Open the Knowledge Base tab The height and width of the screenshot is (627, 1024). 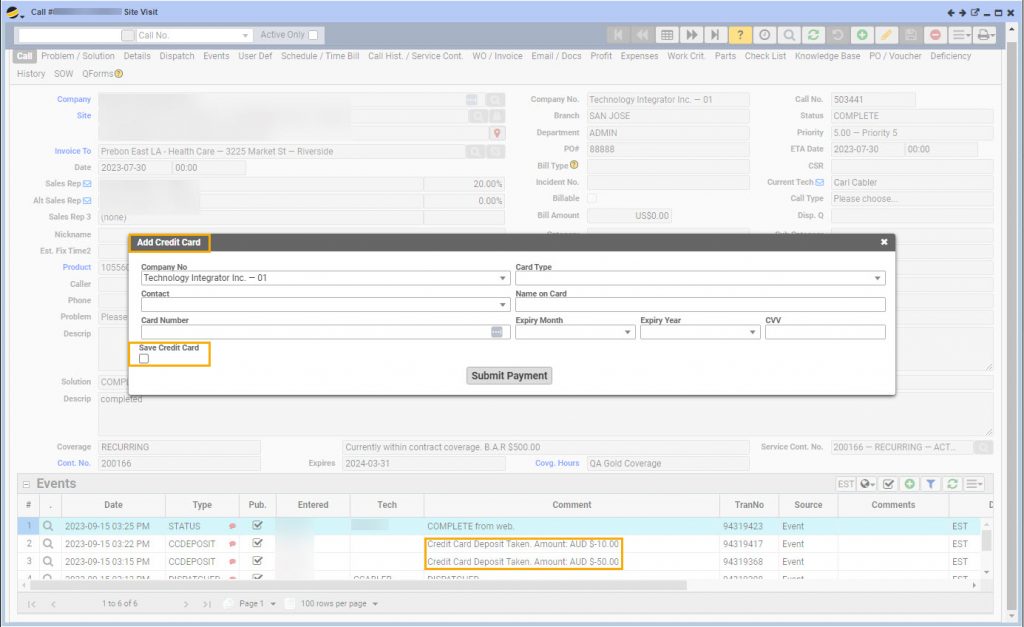pyautogui.click(x=829, y=56)
